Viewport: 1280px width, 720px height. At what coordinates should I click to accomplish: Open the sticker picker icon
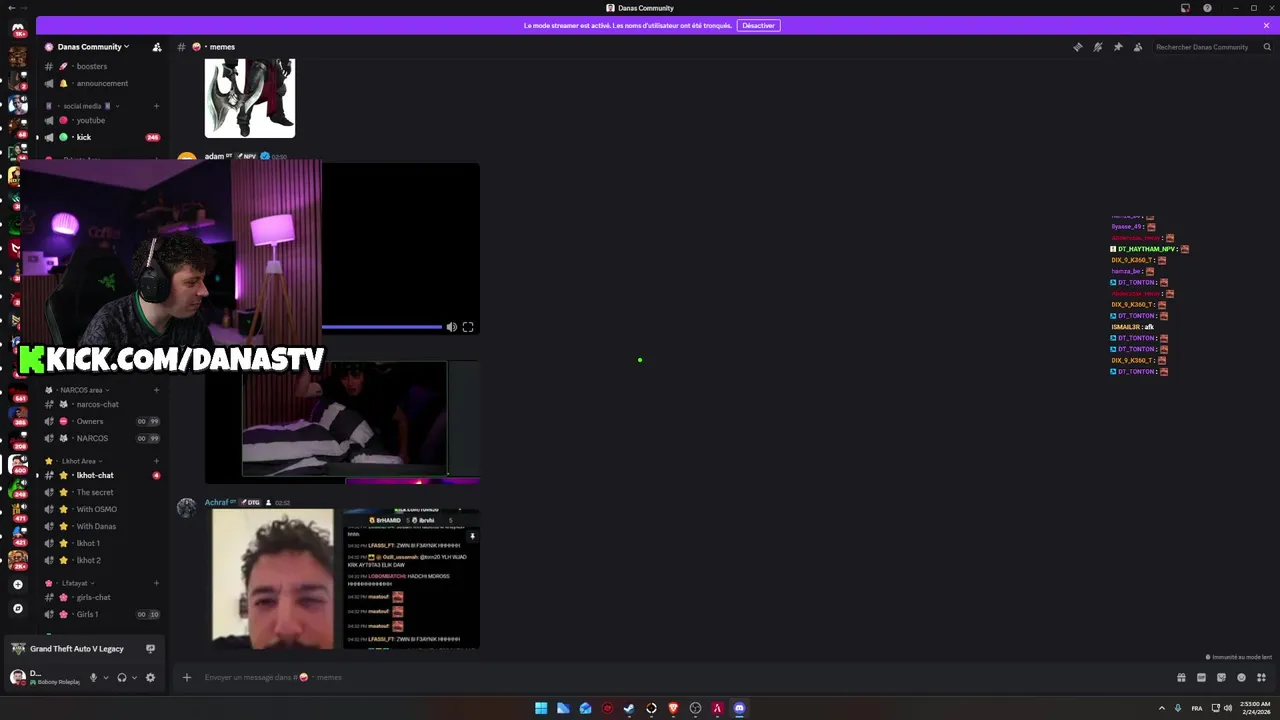(1221, 677)
